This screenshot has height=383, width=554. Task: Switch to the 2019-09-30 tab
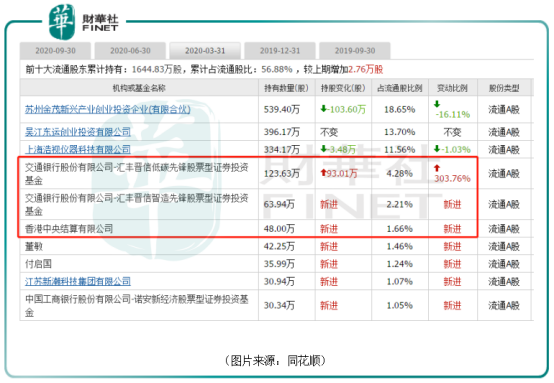(355, 51)
